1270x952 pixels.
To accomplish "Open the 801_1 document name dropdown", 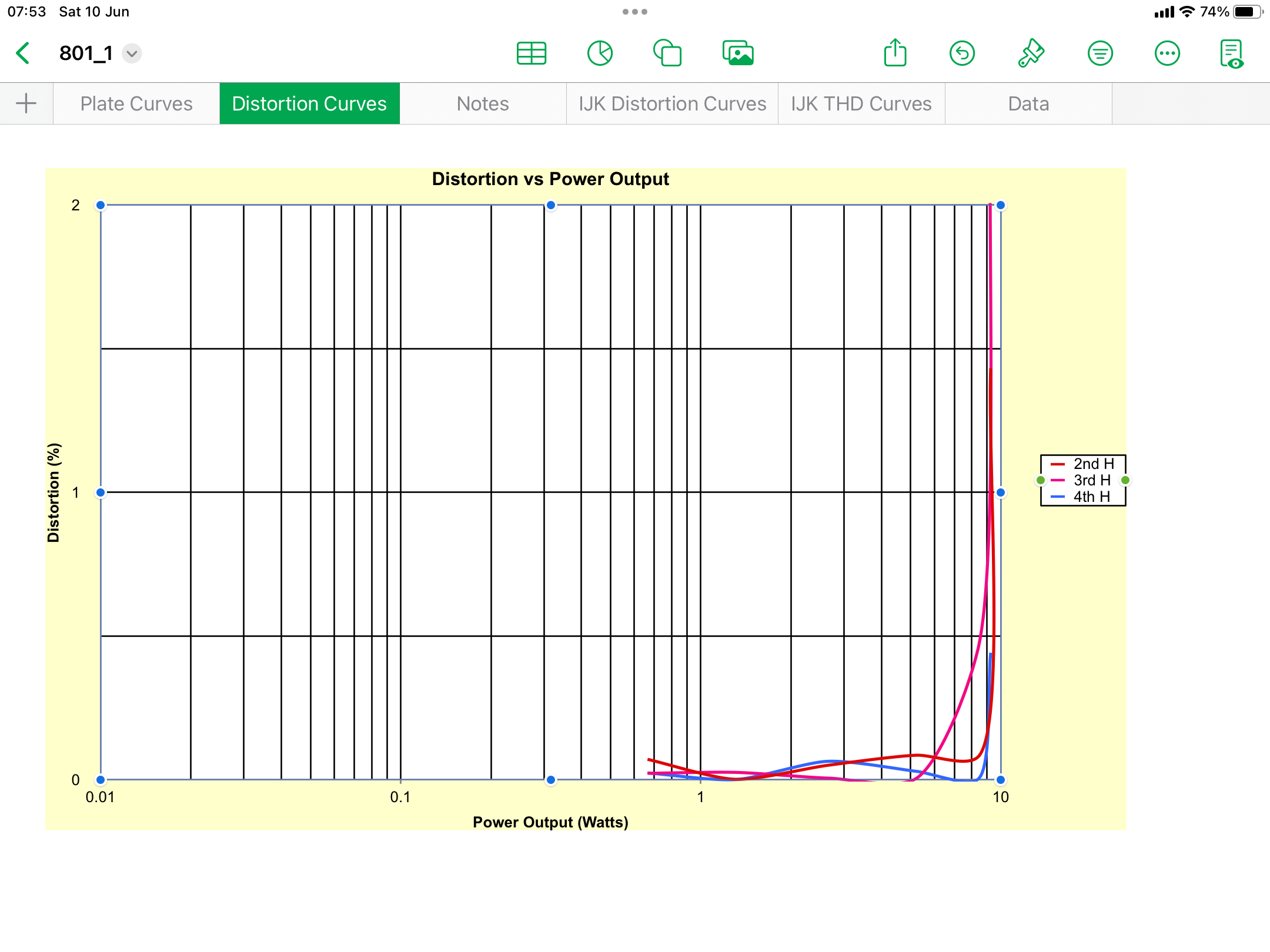I will pyautogui.click(x=132, y=53).
